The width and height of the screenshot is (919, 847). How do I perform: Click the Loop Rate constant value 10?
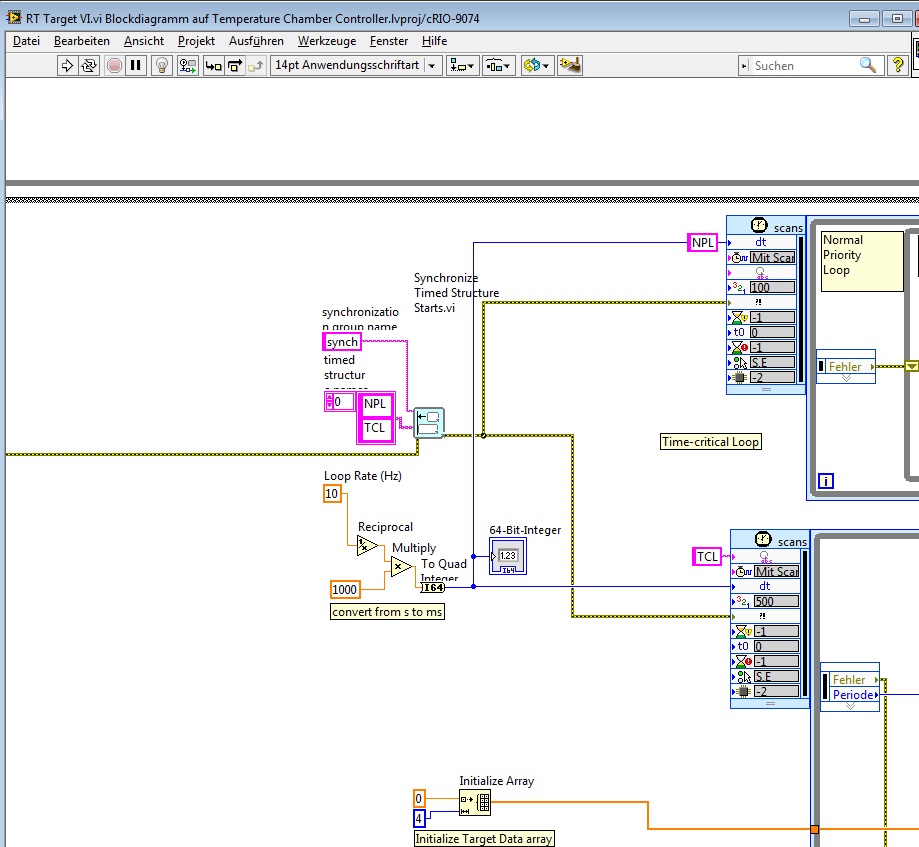[332, 493]
